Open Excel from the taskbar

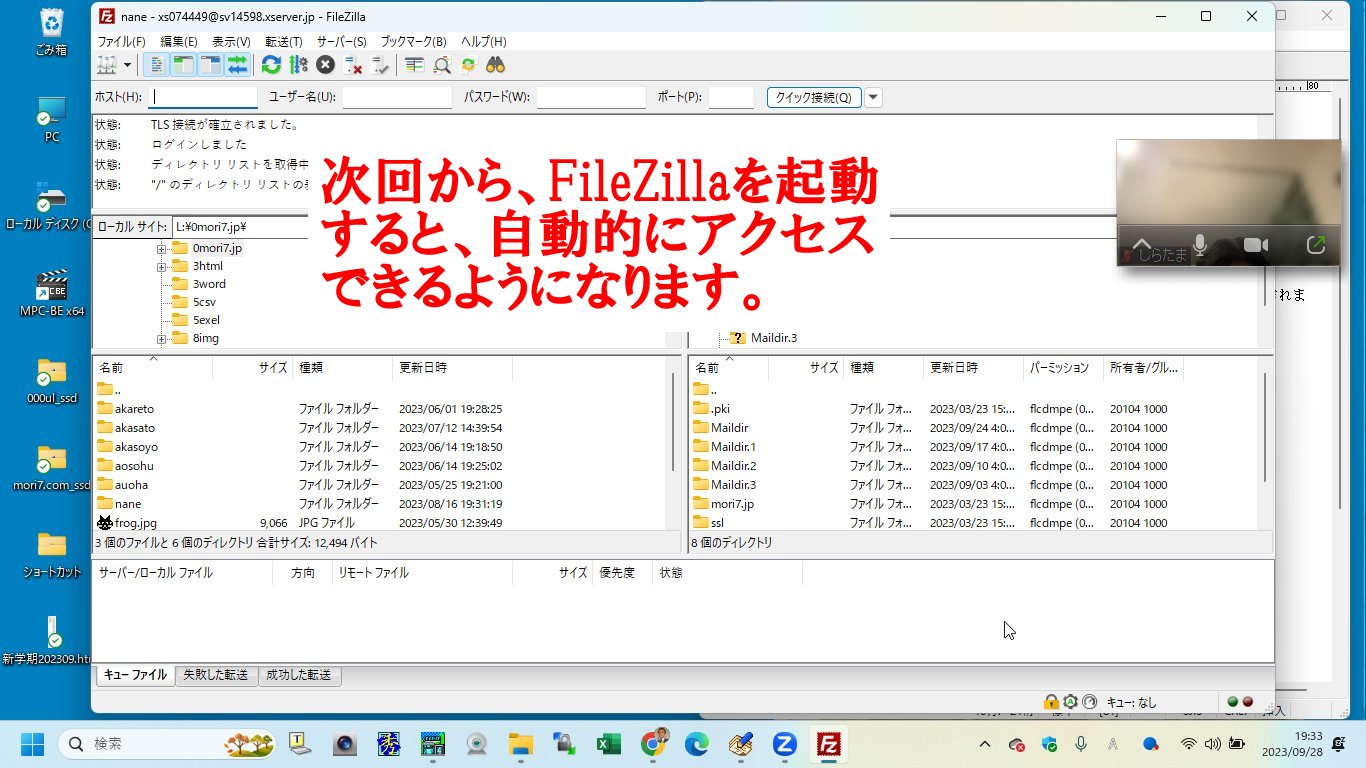pyautogui.click(x=608, y=744)
